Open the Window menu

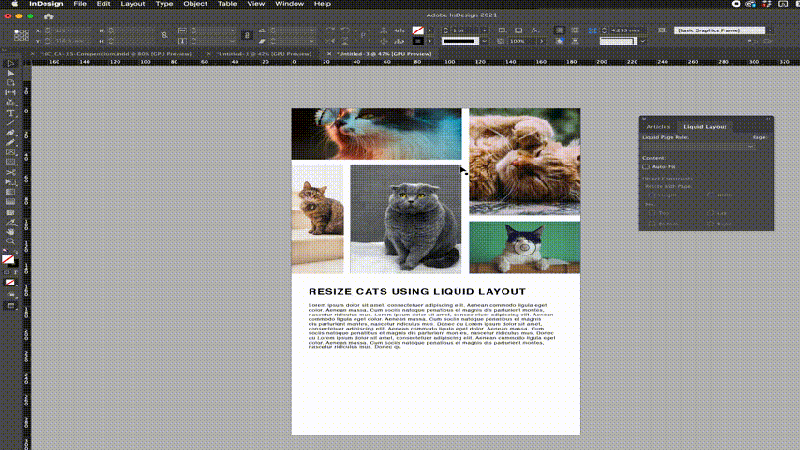coord(289,4)
